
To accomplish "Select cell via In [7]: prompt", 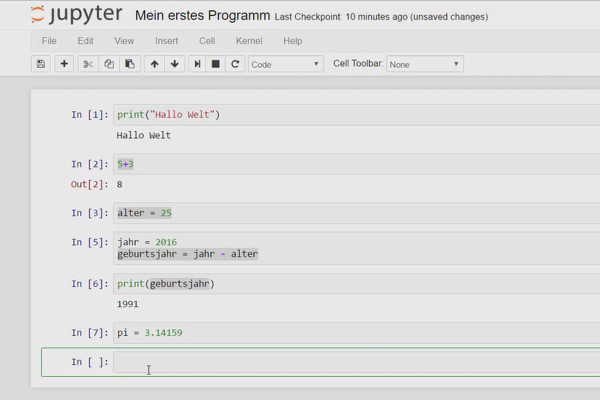I will coord(90,333).
